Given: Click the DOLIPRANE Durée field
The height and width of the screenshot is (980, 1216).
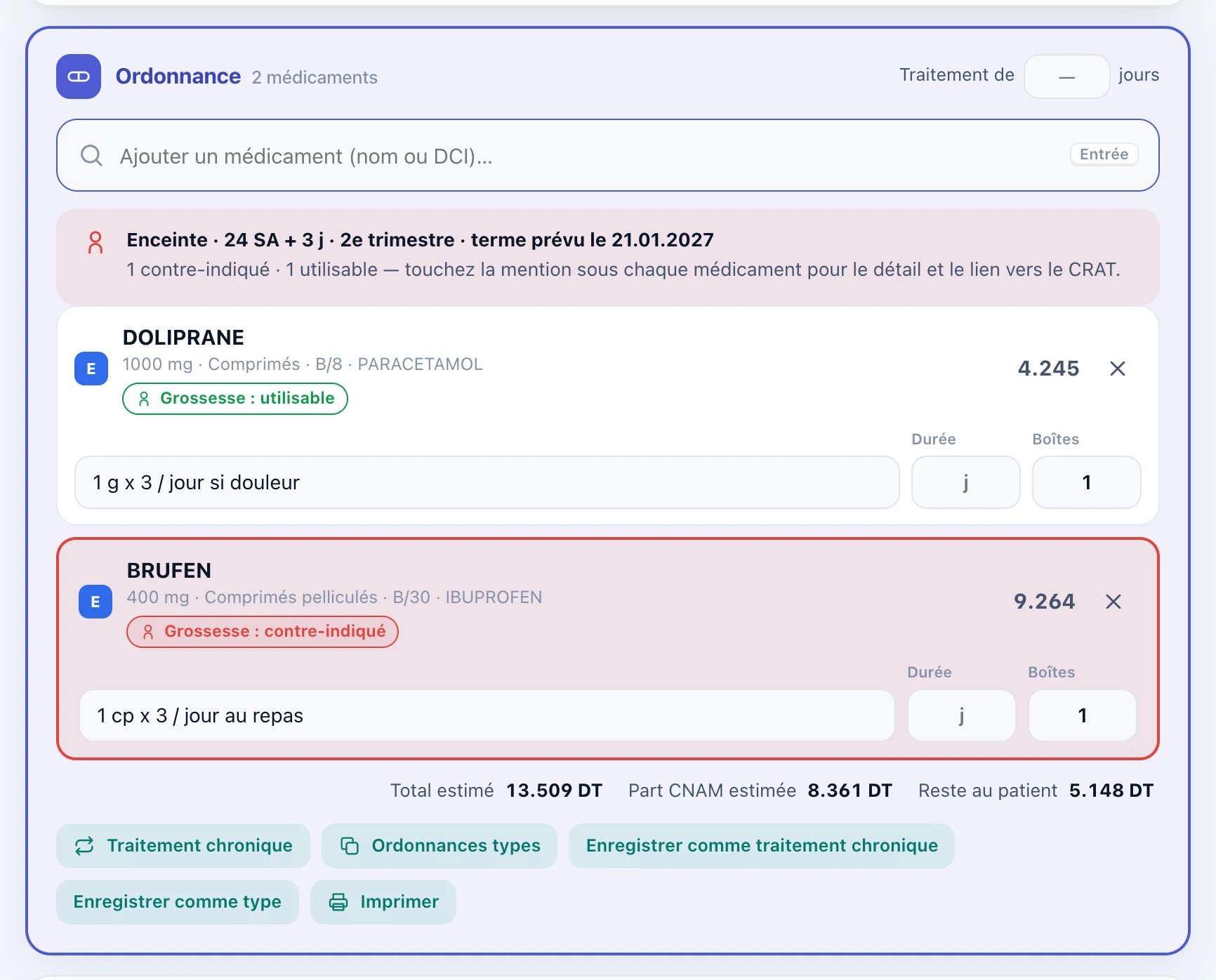Looking at the screenshot, I should point(966,482).
